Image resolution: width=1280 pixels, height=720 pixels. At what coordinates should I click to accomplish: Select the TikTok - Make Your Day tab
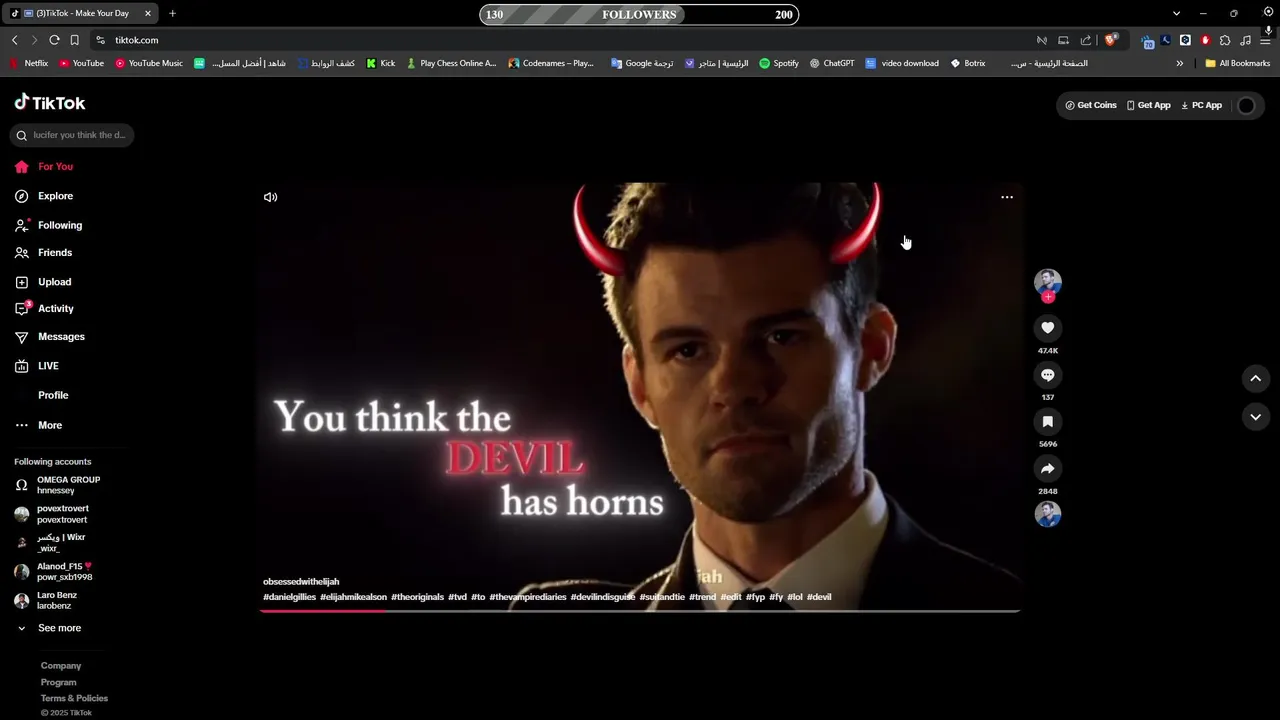(81, 14)
